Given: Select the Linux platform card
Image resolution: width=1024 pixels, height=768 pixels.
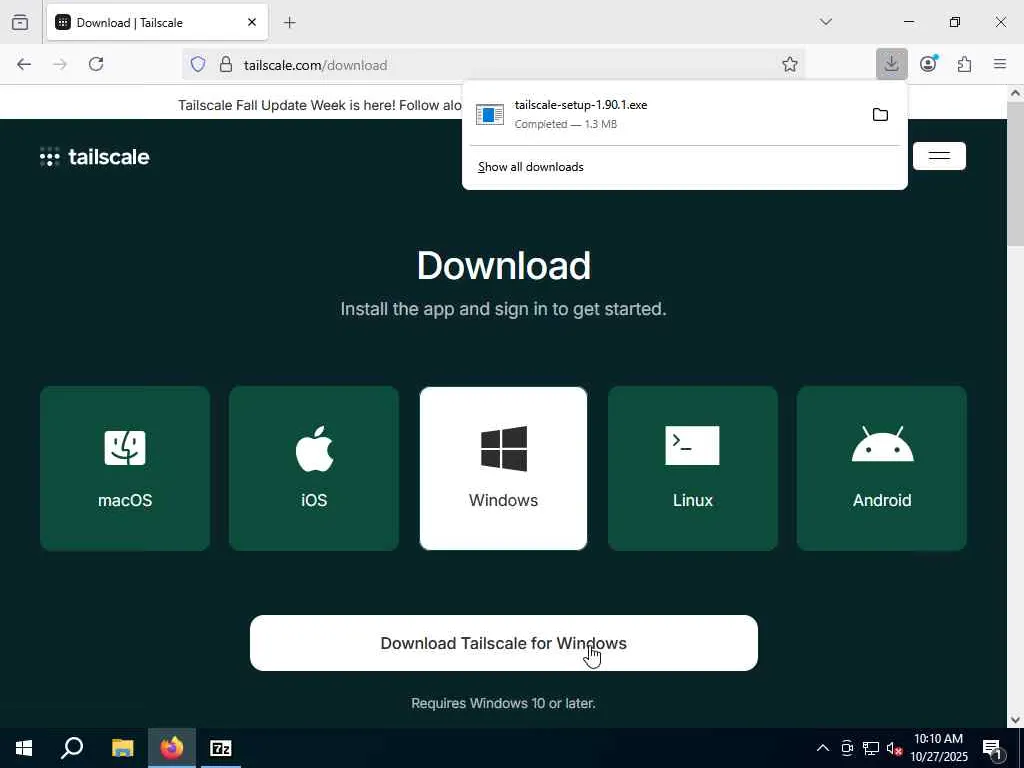Looking at the screenshot, I should [693, 468].
